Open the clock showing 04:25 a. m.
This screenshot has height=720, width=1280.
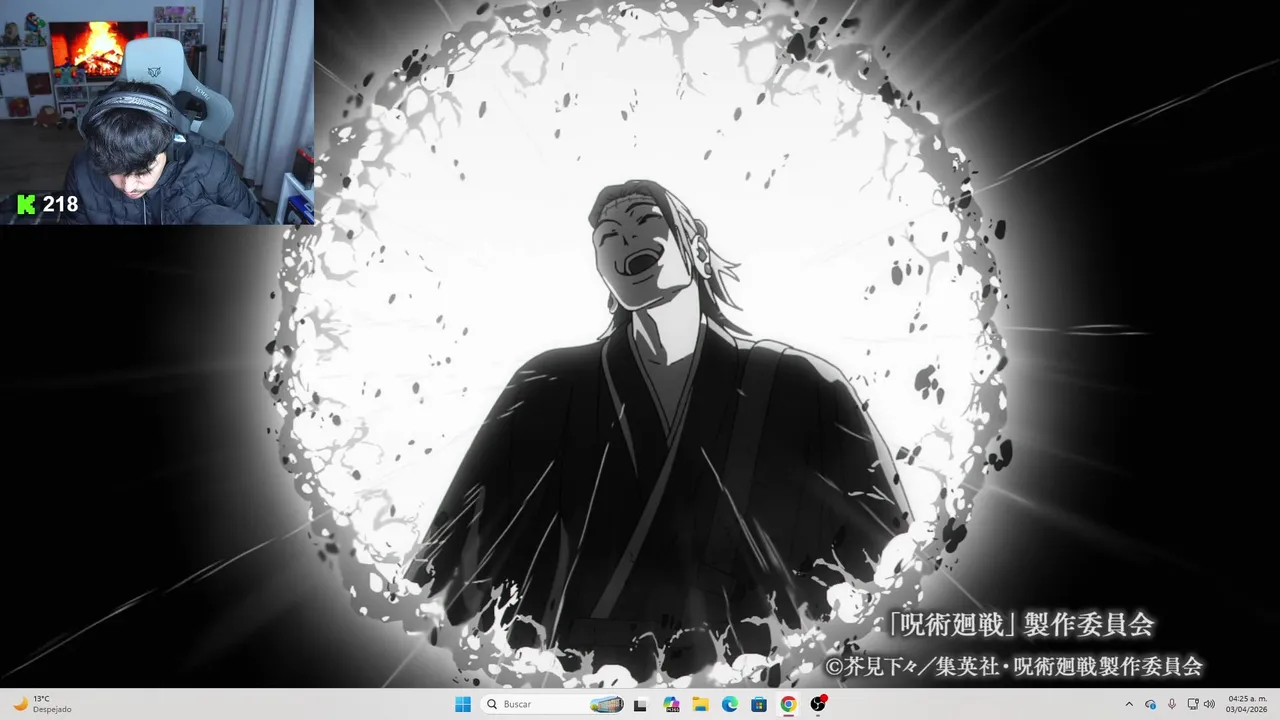(x=1247, y=704)
